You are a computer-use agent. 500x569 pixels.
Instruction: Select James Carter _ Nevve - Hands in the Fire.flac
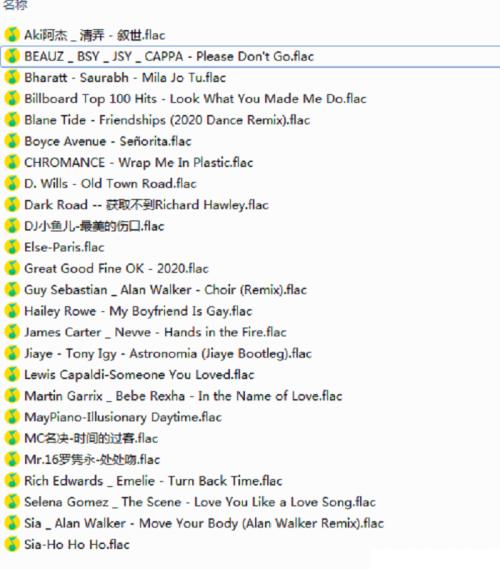pos(155,332)
